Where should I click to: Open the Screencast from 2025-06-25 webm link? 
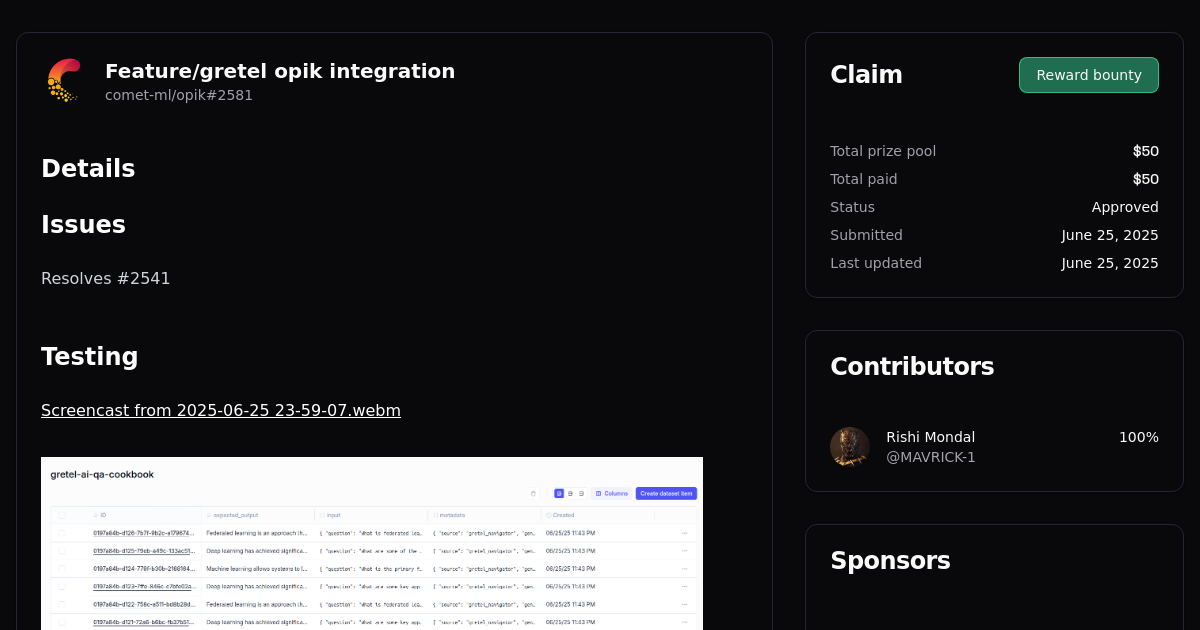tap(220, 410)
